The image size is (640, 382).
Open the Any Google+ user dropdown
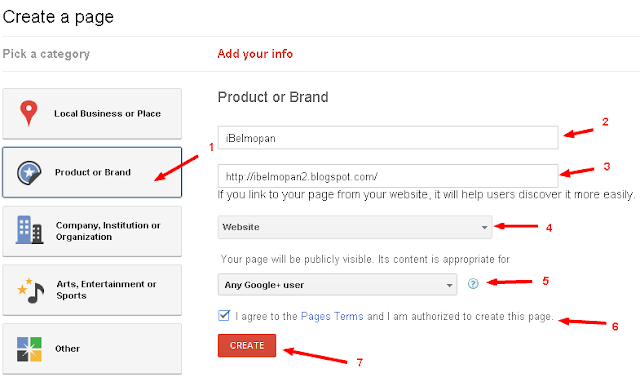pyautogui.click(x=337, y=284)
